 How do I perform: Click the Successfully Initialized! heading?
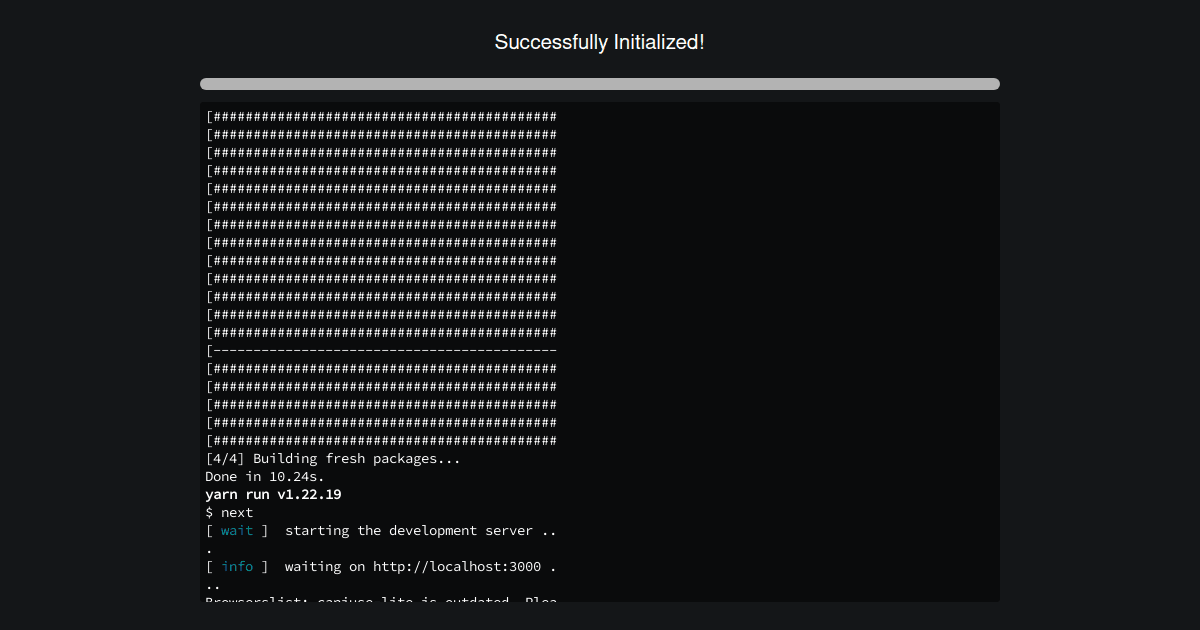tap(599, 42)
